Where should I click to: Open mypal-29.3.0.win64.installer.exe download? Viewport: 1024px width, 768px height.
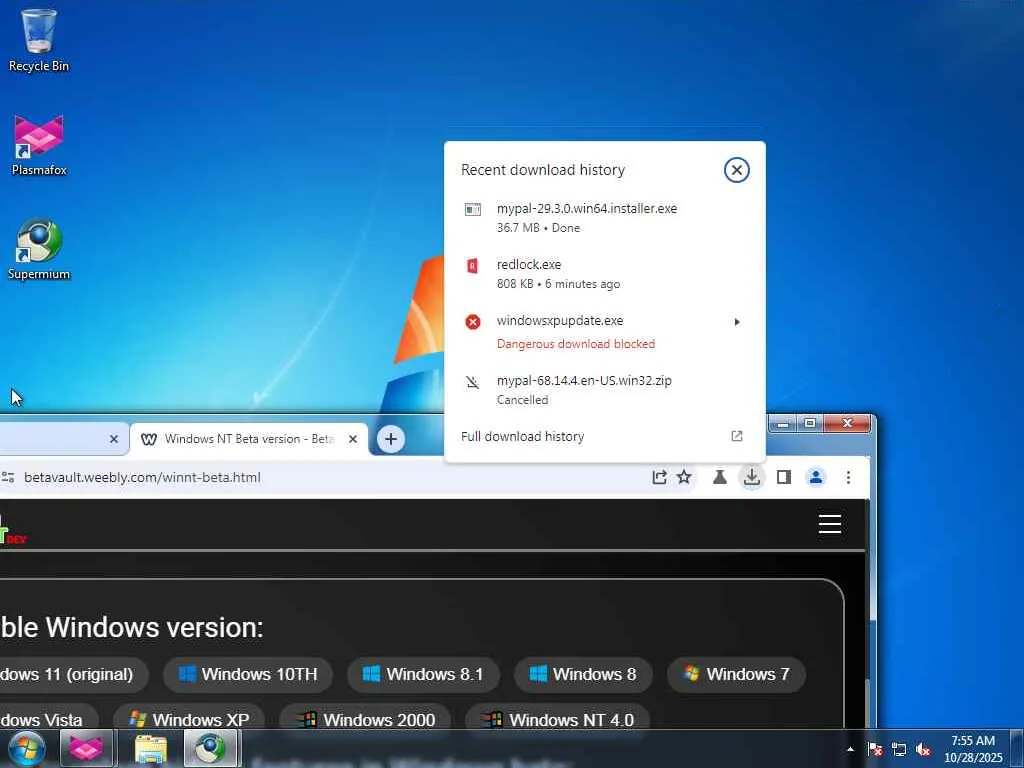pos(604,217)
